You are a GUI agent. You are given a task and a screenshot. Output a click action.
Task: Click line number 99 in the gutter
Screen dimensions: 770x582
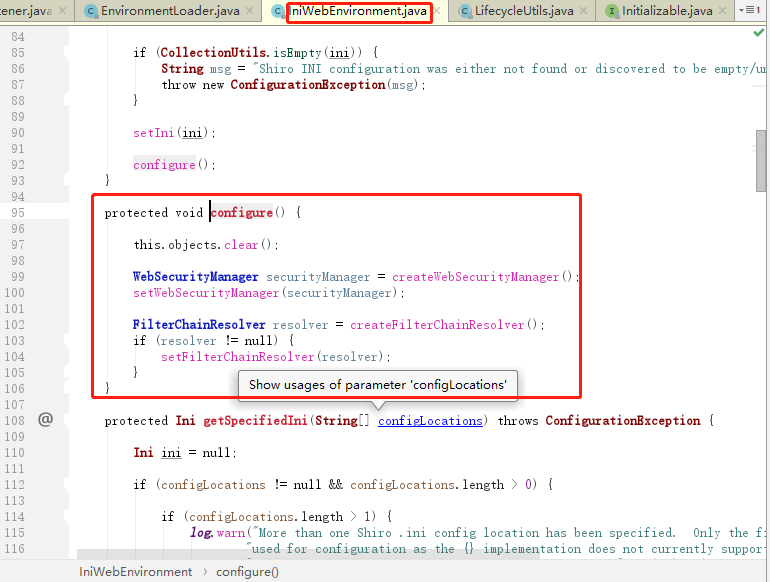18,277
